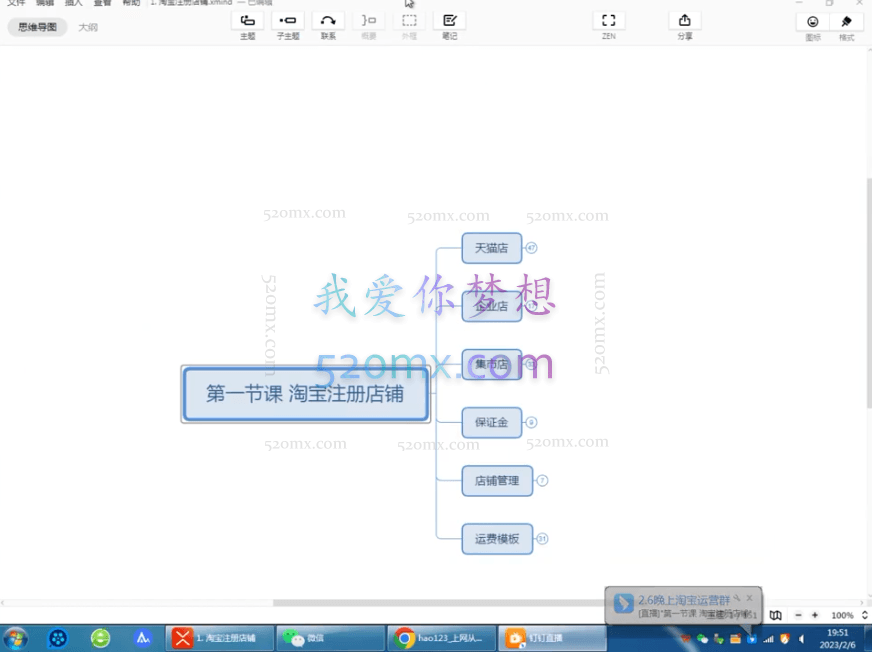Open the 文件 menu
Viewport: 872px width, 652px height.
[x=16, y=3]
